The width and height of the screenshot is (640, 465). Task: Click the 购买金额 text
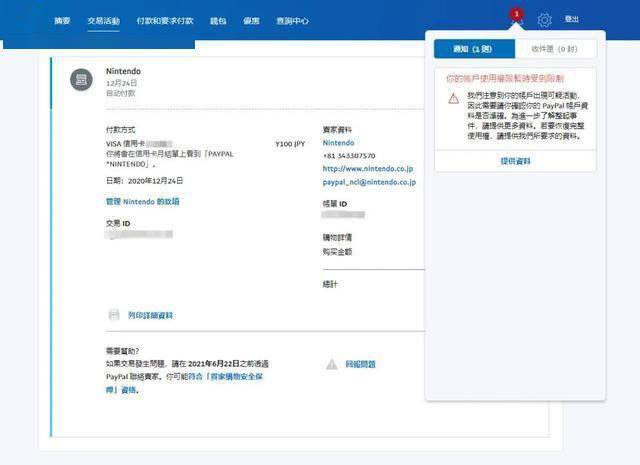click(x=337, y=251)
